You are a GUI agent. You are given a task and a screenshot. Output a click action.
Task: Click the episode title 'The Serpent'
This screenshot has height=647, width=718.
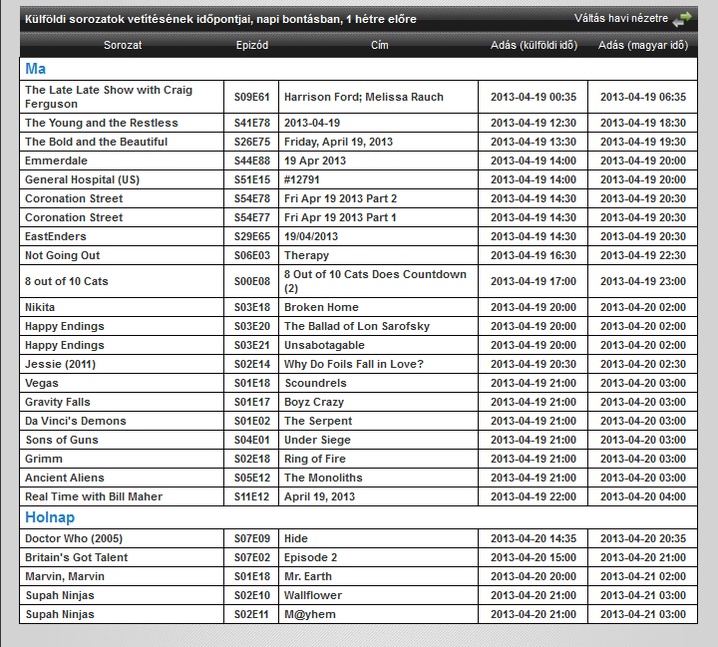coord(318,421)
